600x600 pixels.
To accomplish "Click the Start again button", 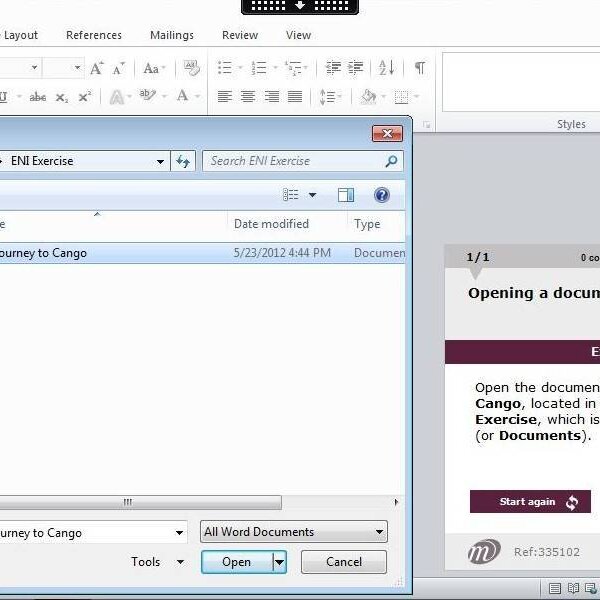I will click(530, 501).
